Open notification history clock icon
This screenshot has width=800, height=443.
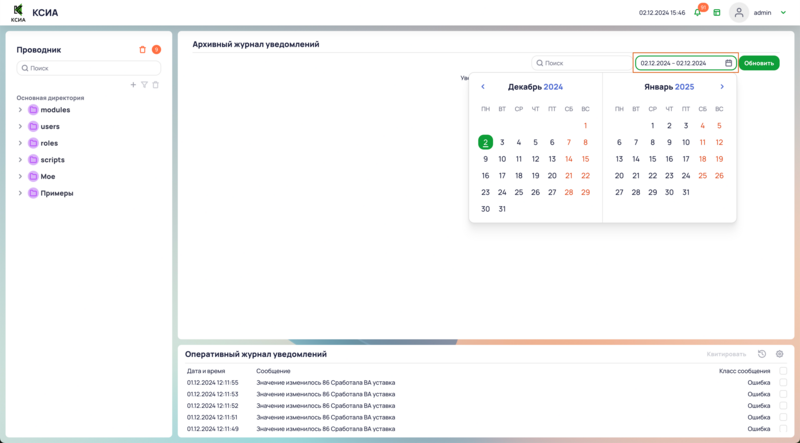[x=762, y=354]
